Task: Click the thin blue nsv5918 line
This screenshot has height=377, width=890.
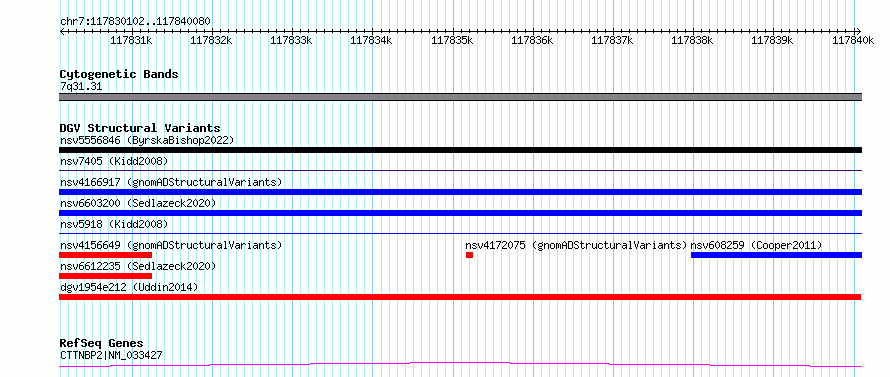Action: pyautogui.click(x=460, y=233)
